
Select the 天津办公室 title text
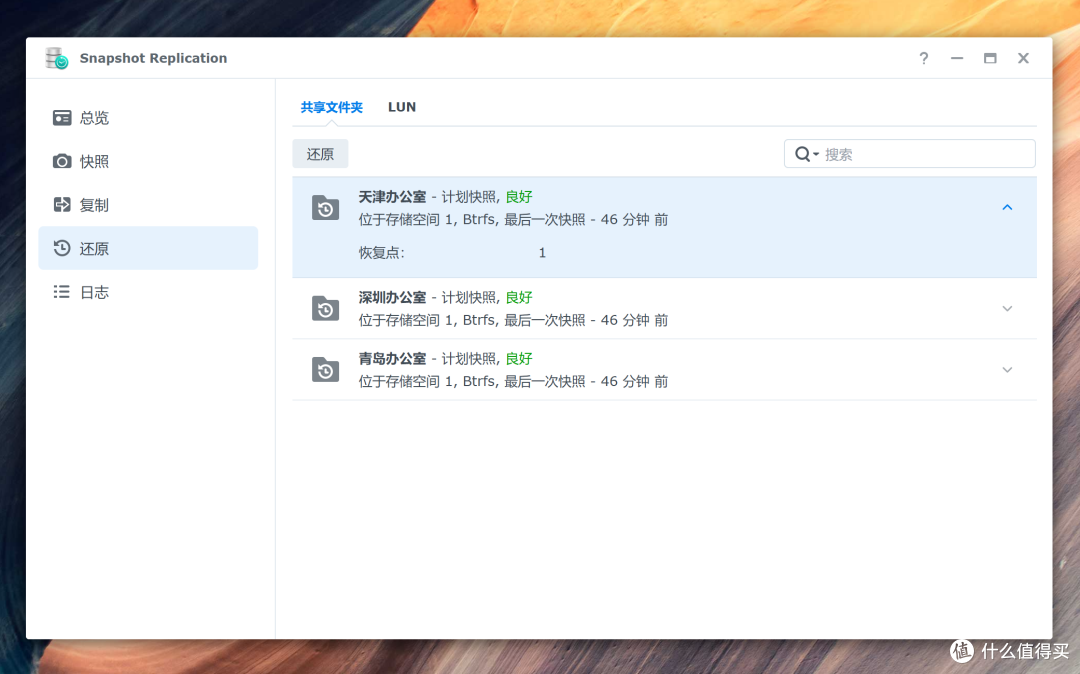[392, 197]
